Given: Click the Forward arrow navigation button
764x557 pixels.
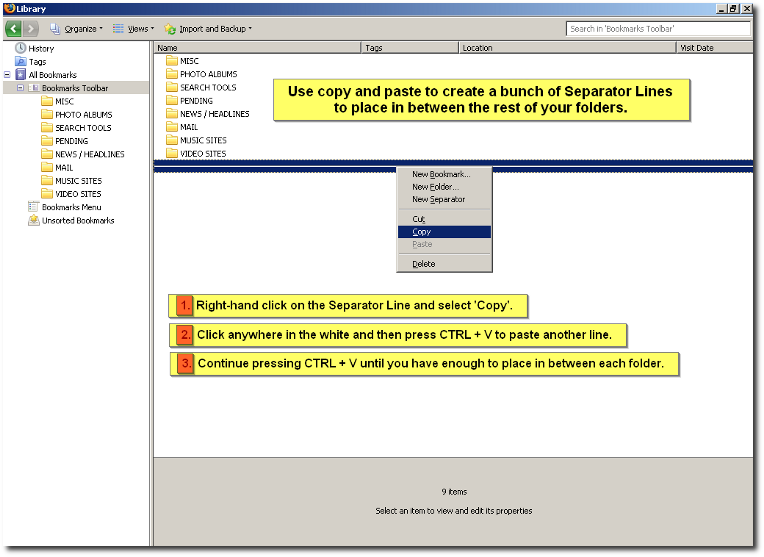Looking at the screenshot, I should coord(32,29).
